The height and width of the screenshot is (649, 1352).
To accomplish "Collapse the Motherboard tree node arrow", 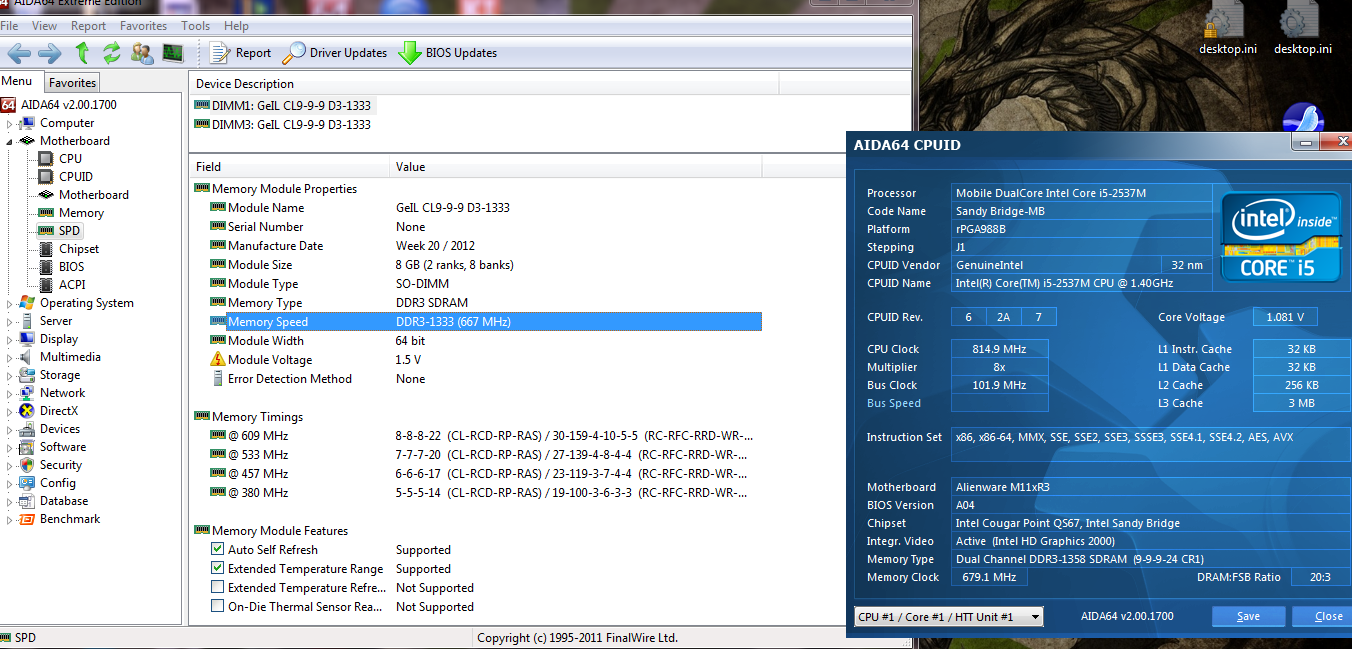I will 10,141.
